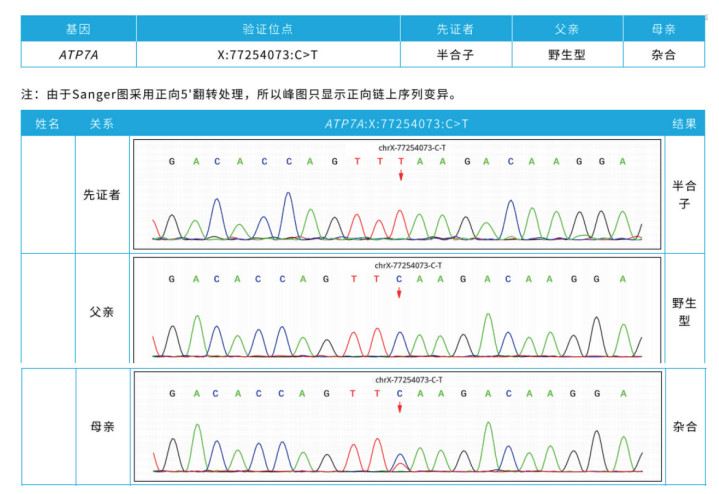Click the ATP7A:X:77254073:C>T blue header in lower table
The width and height of the screenshot is (719, 494).
[x=396, y=124]
